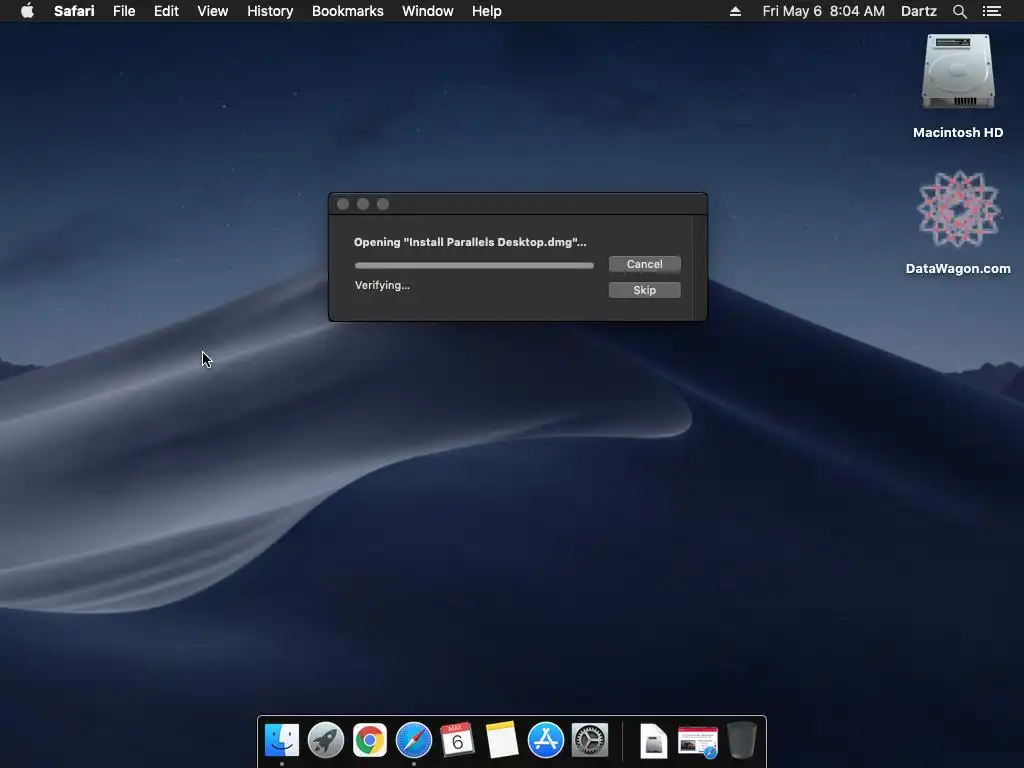
Task: Open Google Chrome from the Dock
Action: tap(370, 740)
